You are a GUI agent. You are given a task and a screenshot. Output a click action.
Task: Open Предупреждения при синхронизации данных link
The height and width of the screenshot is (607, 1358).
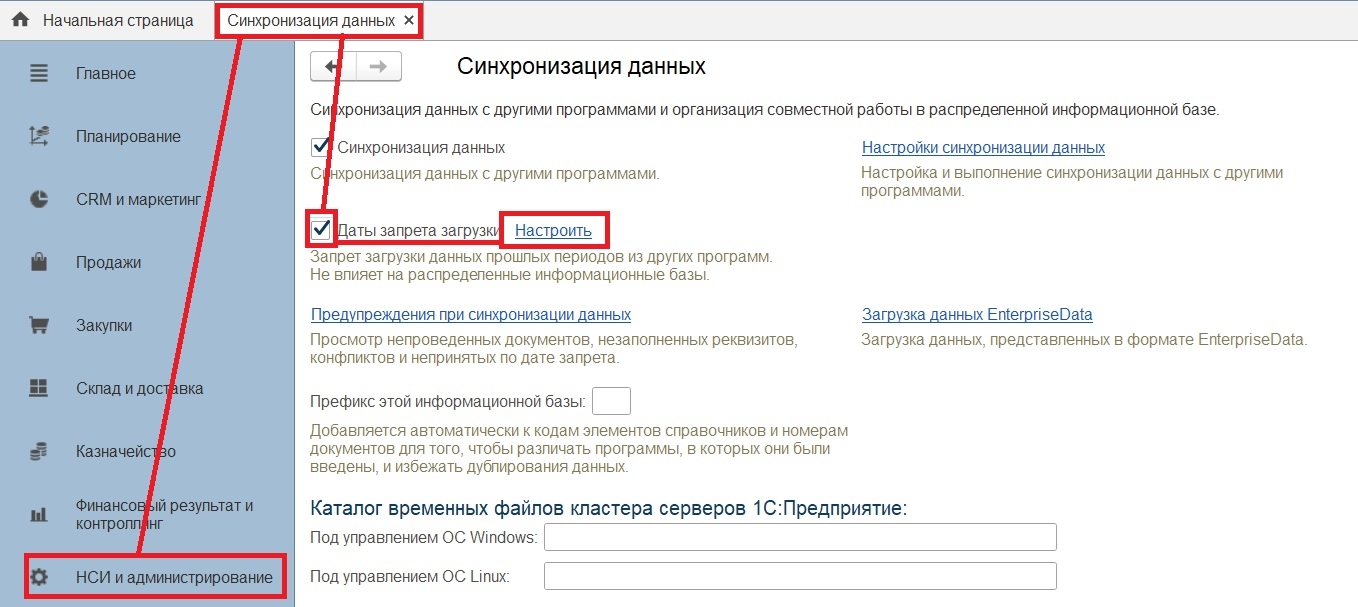click(x=471, y=315)
